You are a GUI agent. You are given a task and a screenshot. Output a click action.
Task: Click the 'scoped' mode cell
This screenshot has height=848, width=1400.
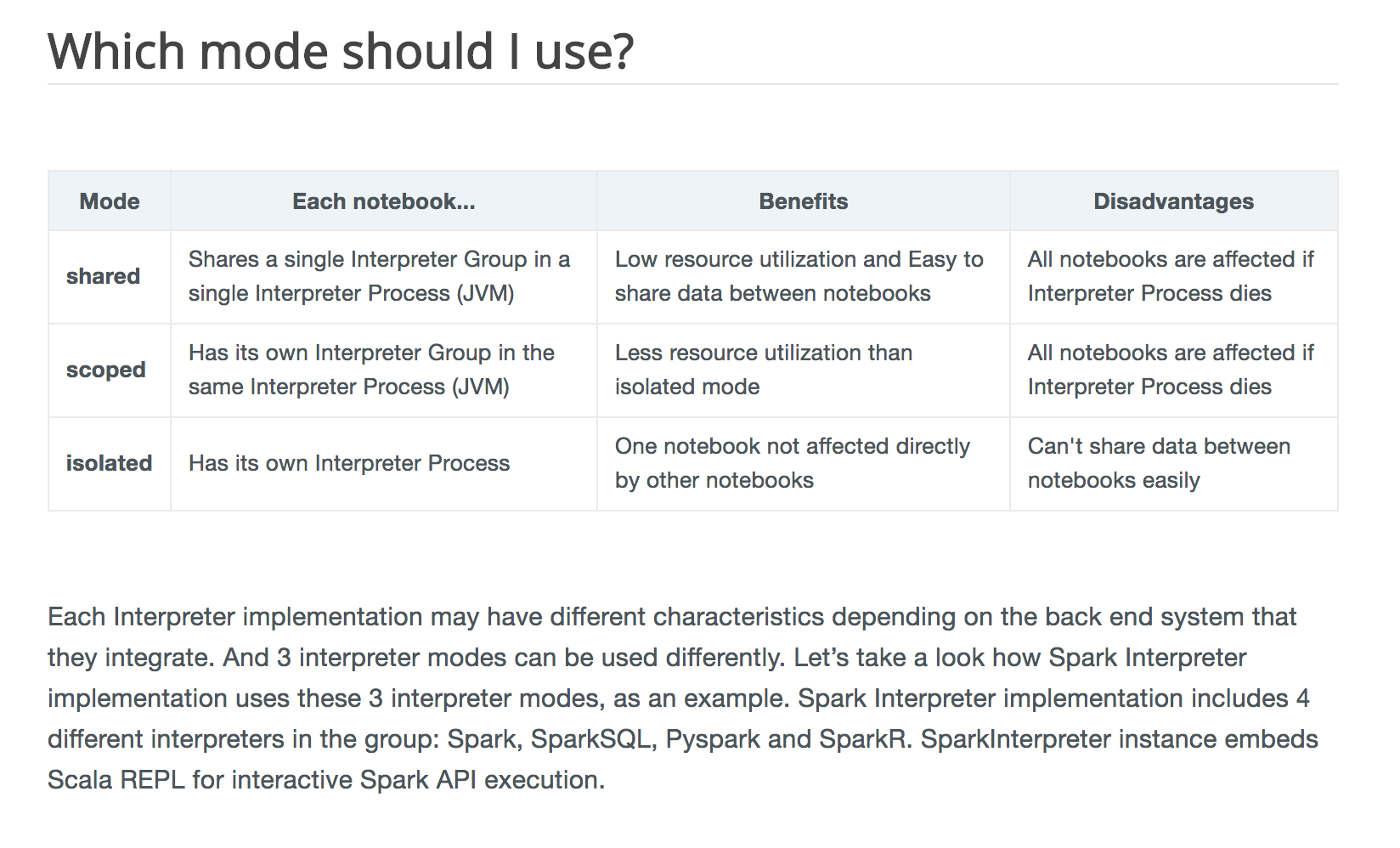click(x=110, y=370)
